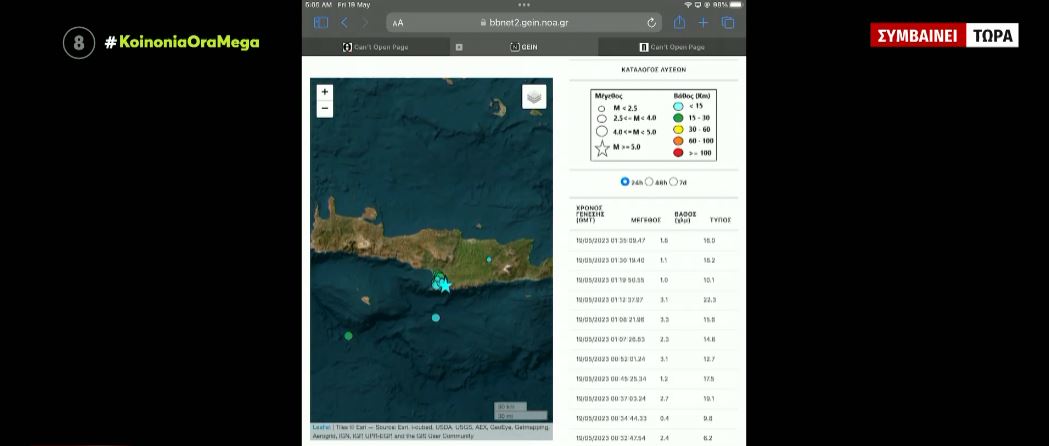
Task: Open the map layers control
Action: point(534,97)
